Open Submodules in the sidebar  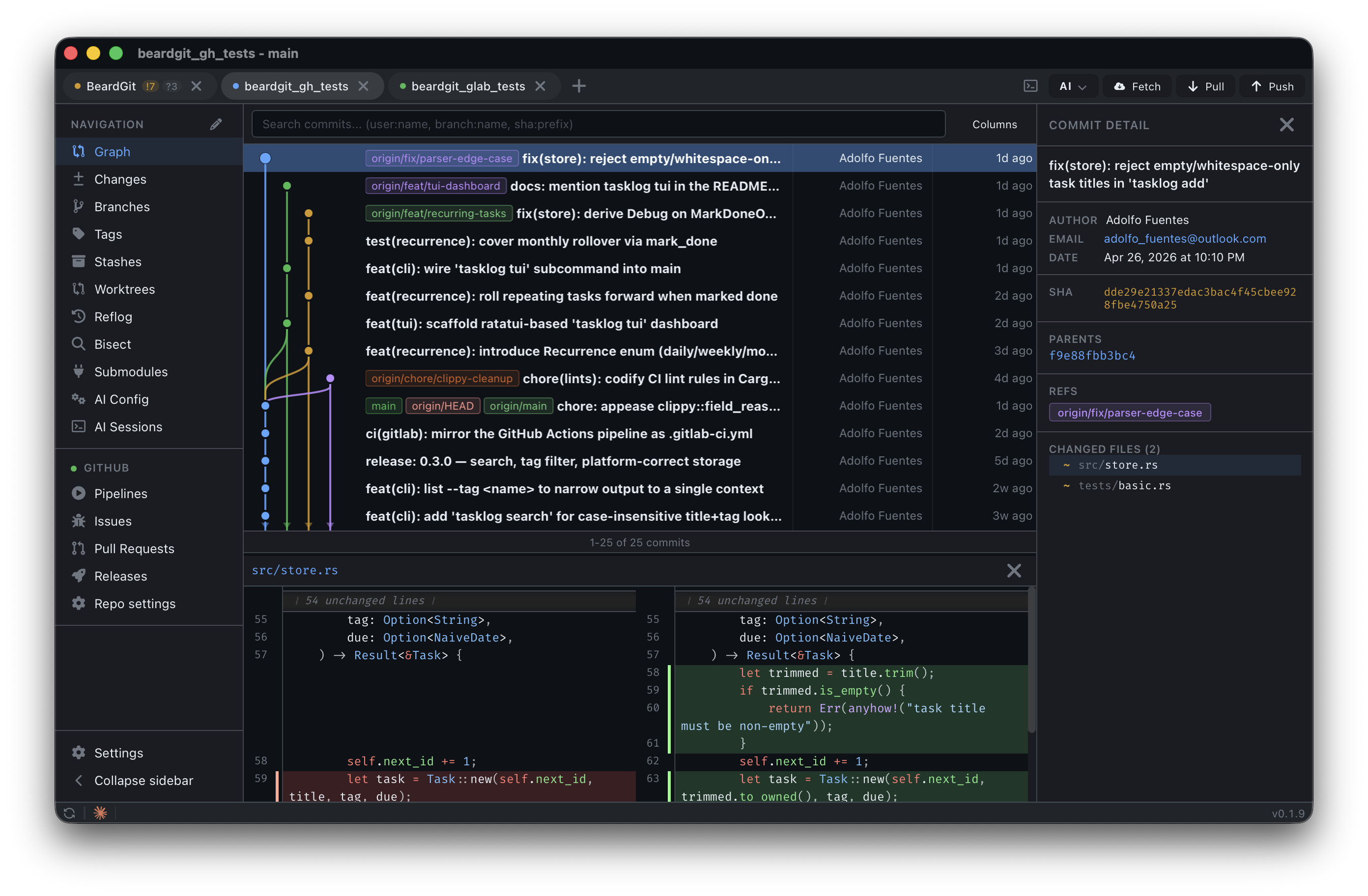coord(148,372)
